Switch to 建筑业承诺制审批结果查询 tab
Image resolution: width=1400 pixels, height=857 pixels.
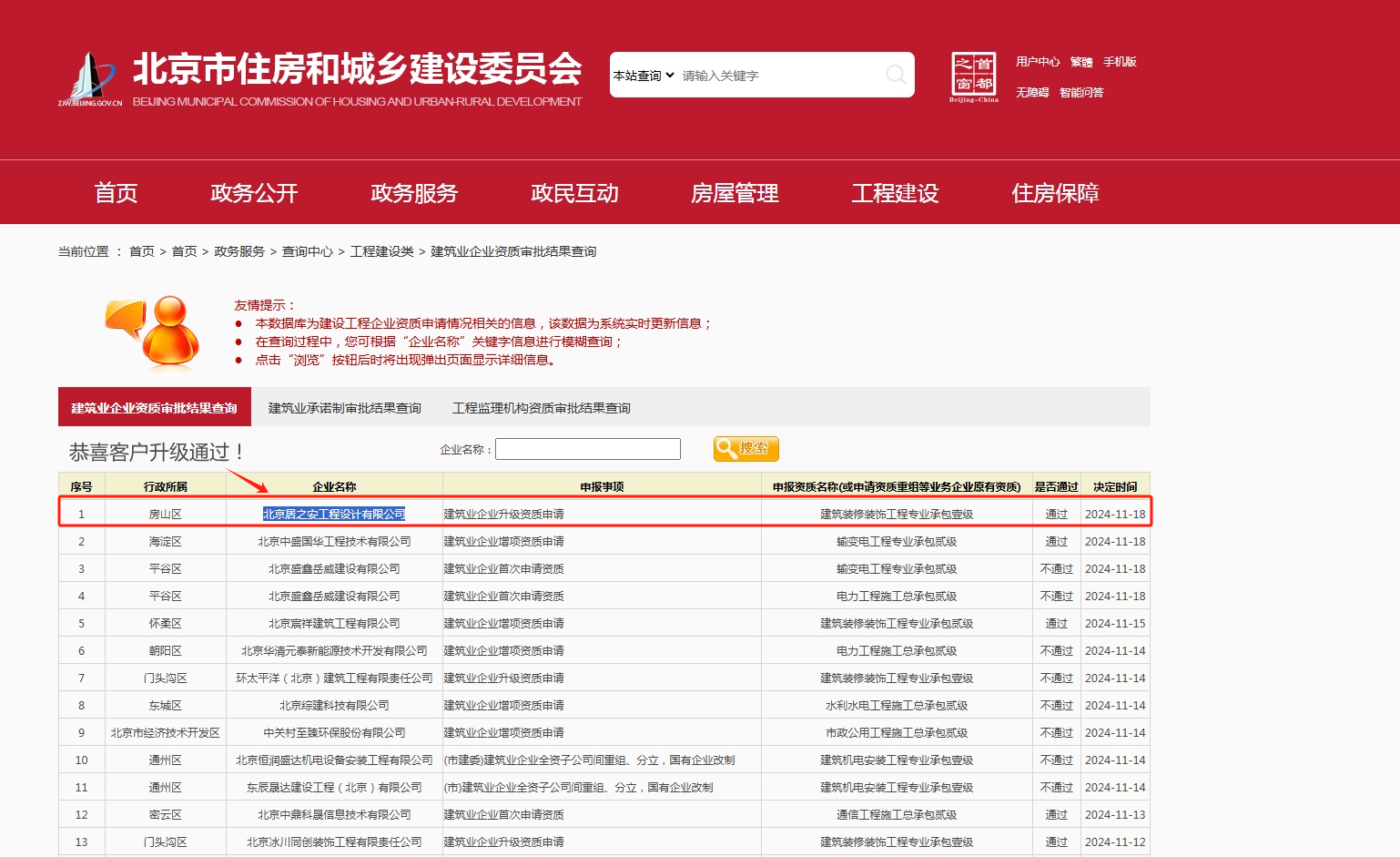pyautogui.click(x=344, y=408)
